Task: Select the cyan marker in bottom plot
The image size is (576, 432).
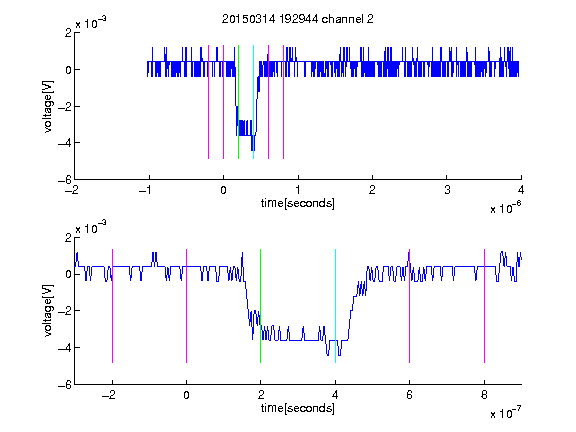Action: 335,306
